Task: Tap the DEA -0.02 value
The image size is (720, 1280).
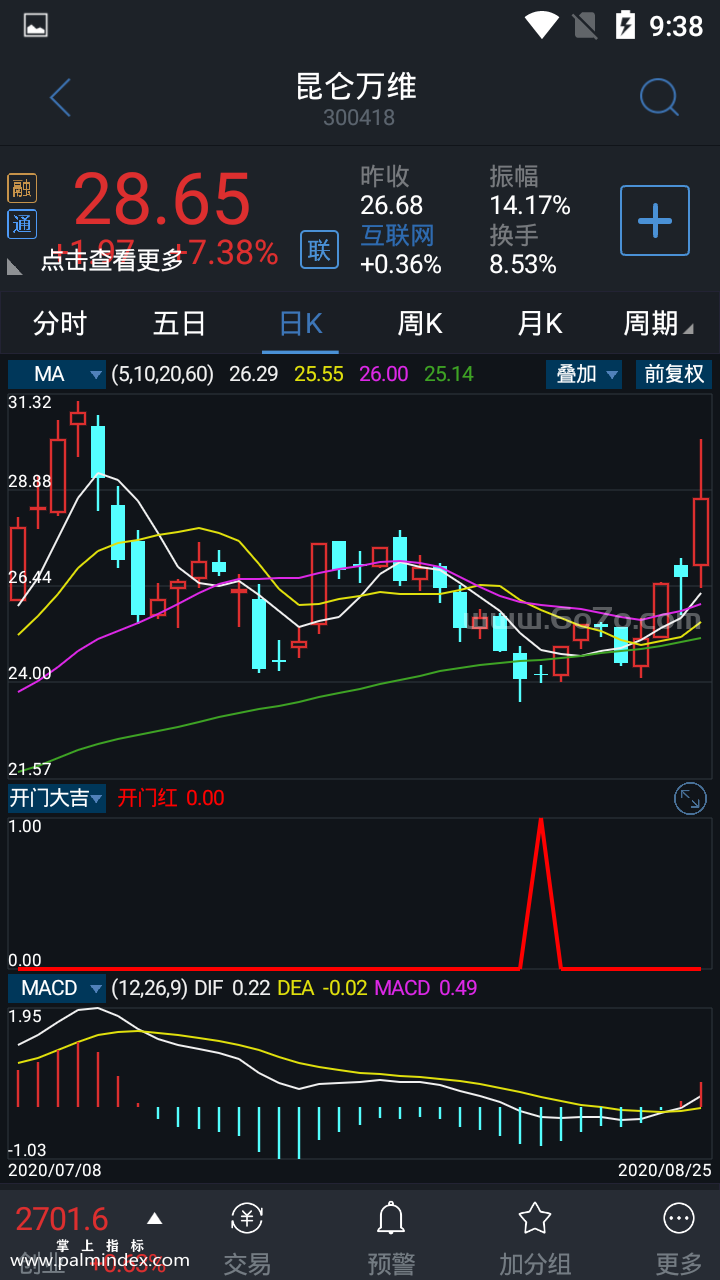Action: coord(321,988)
